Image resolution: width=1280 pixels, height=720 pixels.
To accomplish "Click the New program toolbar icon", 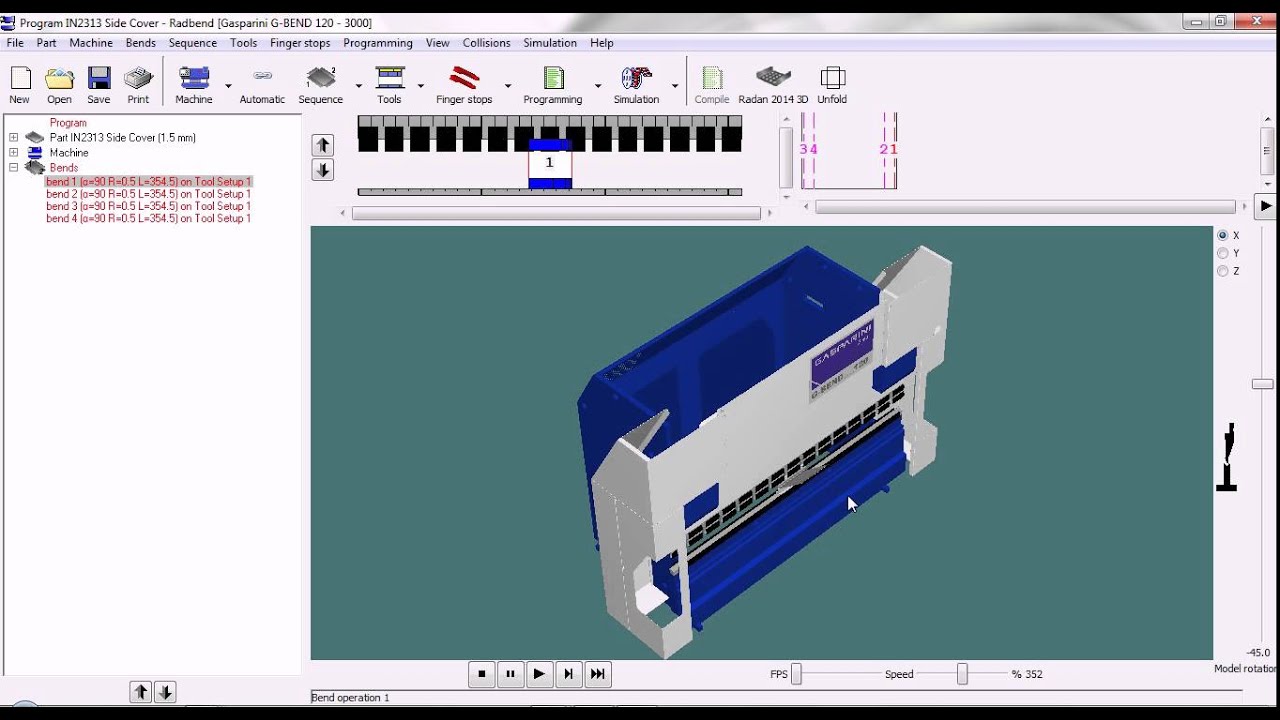I will click(x=20, y=80).
